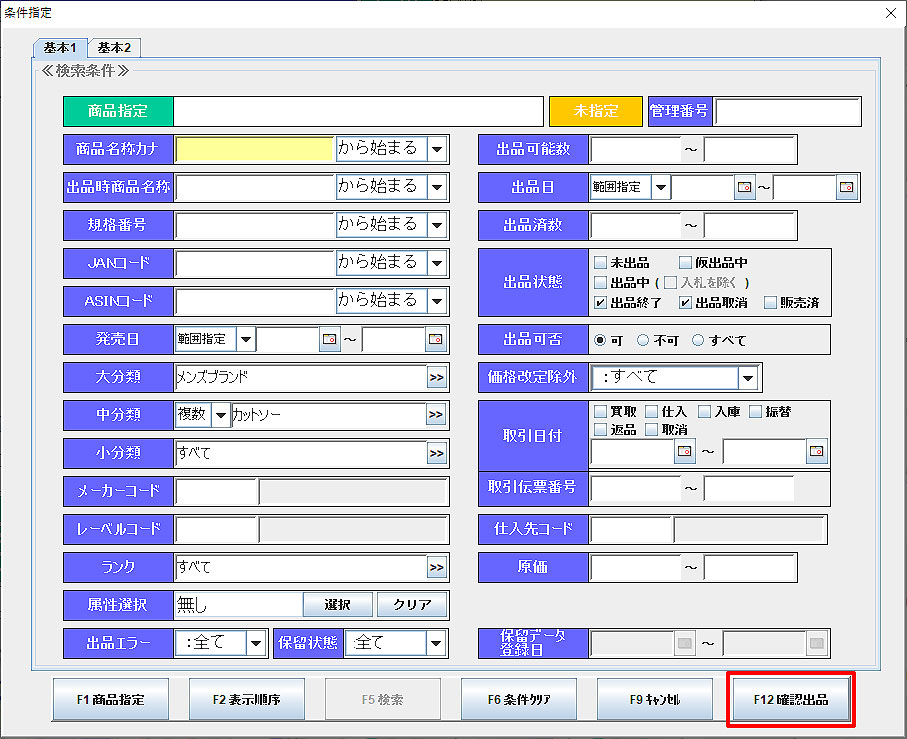Open calendar for 出品日 end date
This screenshot has height=739, width=907.
click(x=846, y=187)
